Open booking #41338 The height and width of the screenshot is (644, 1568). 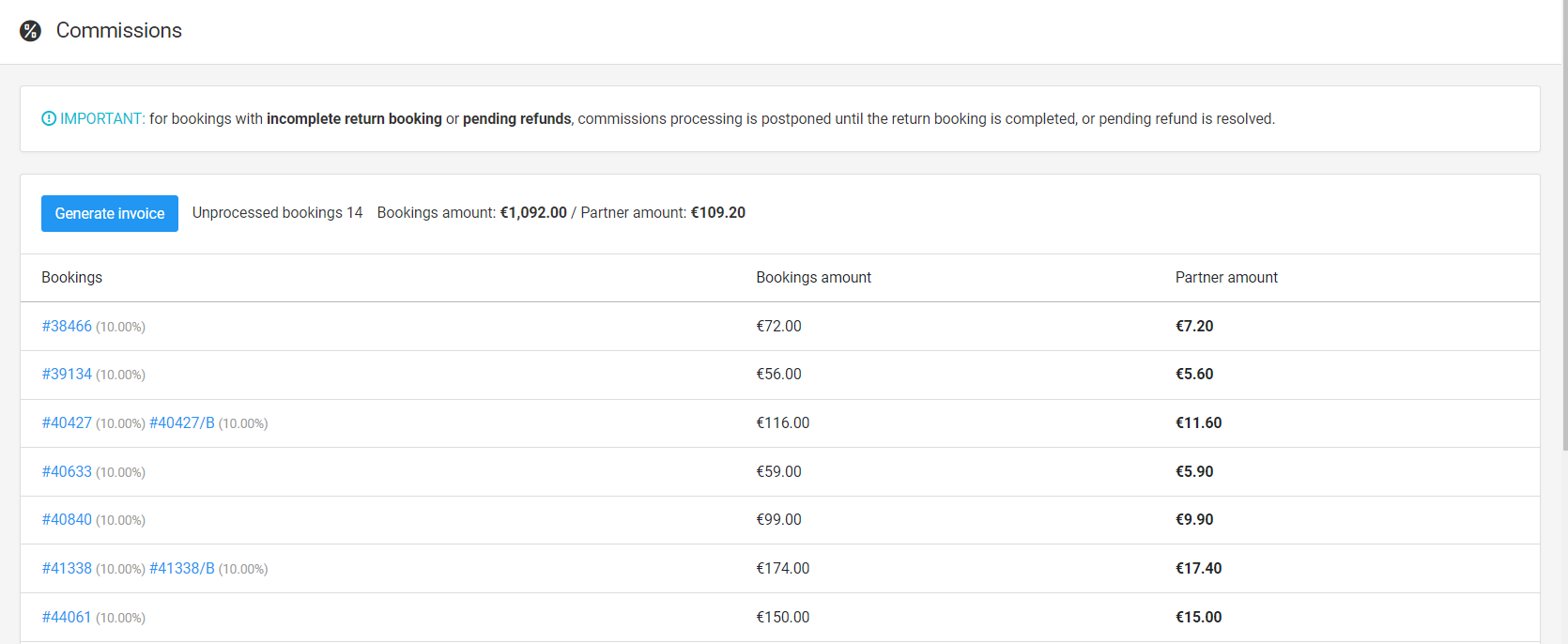tap(67, 568)
